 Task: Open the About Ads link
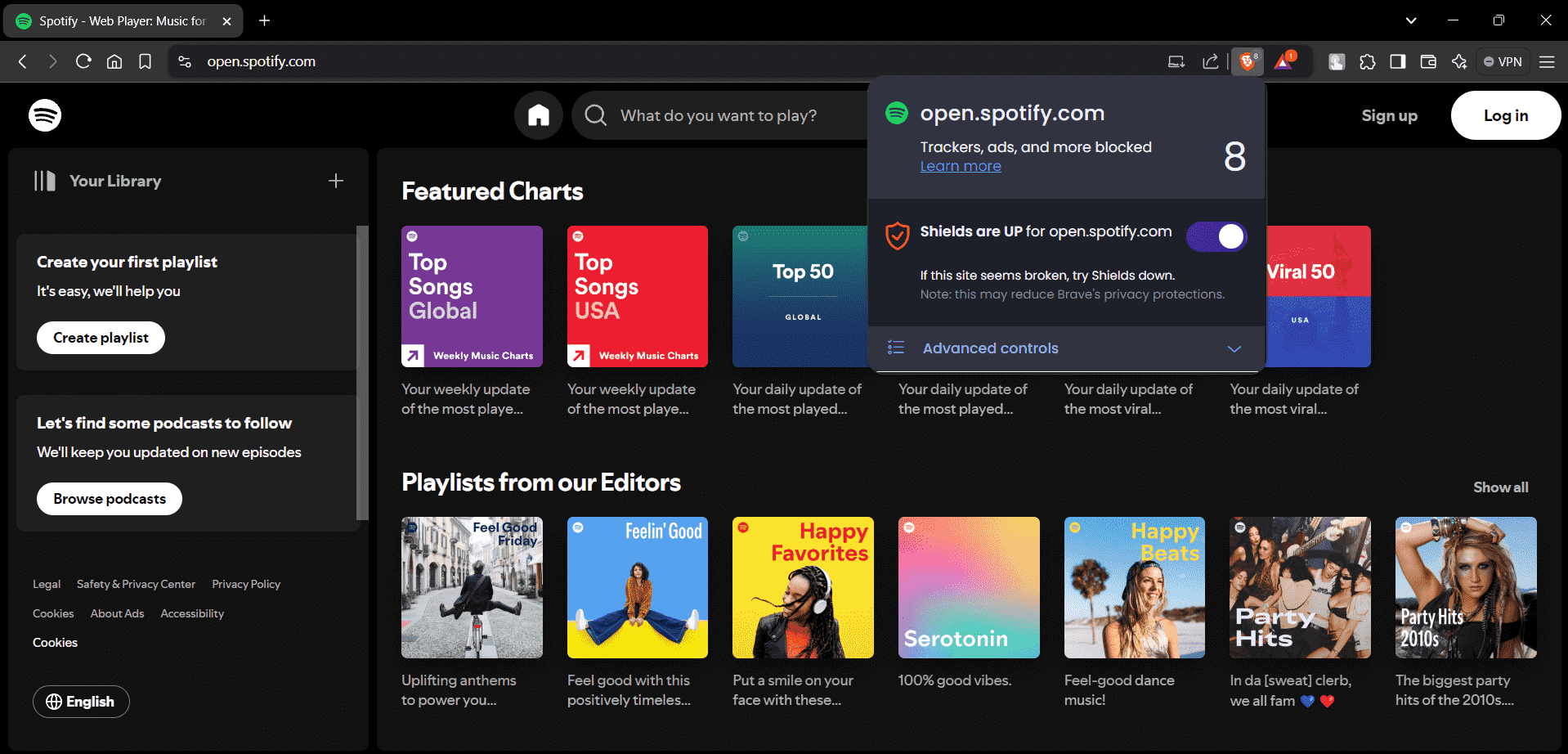point(117,613)
